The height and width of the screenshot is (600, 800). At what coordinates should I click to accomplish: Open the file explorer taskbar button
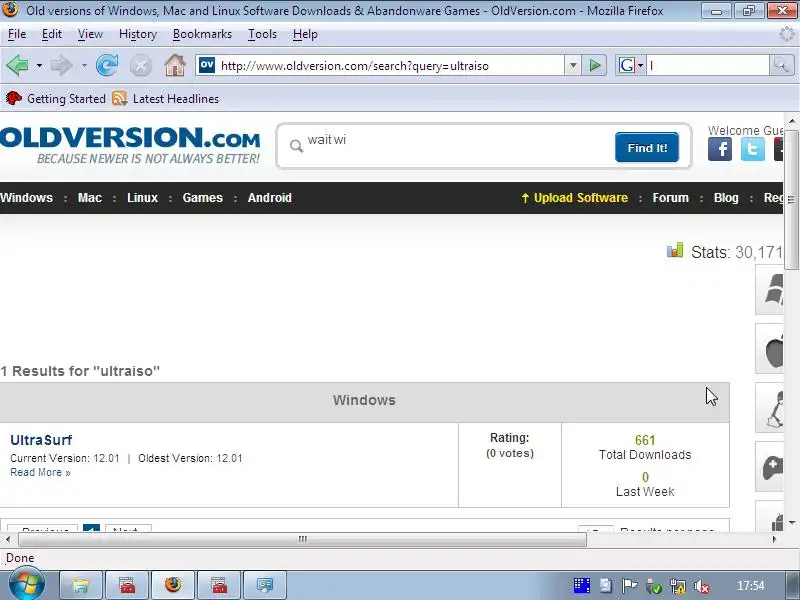click(x=81, y=585)
